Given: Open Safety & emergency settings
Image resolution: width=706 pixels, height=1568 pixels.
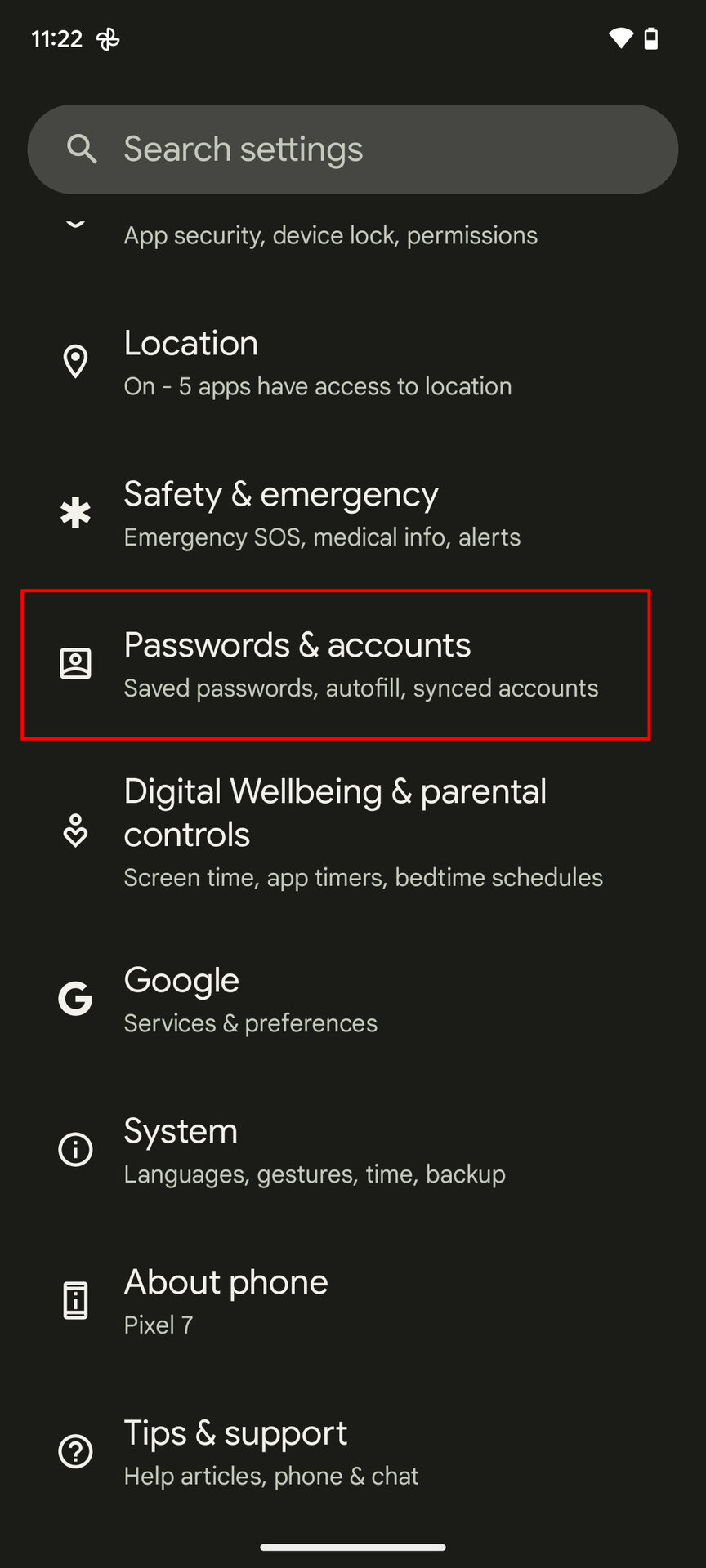Looking at the screenshot, I should (353, 514).
